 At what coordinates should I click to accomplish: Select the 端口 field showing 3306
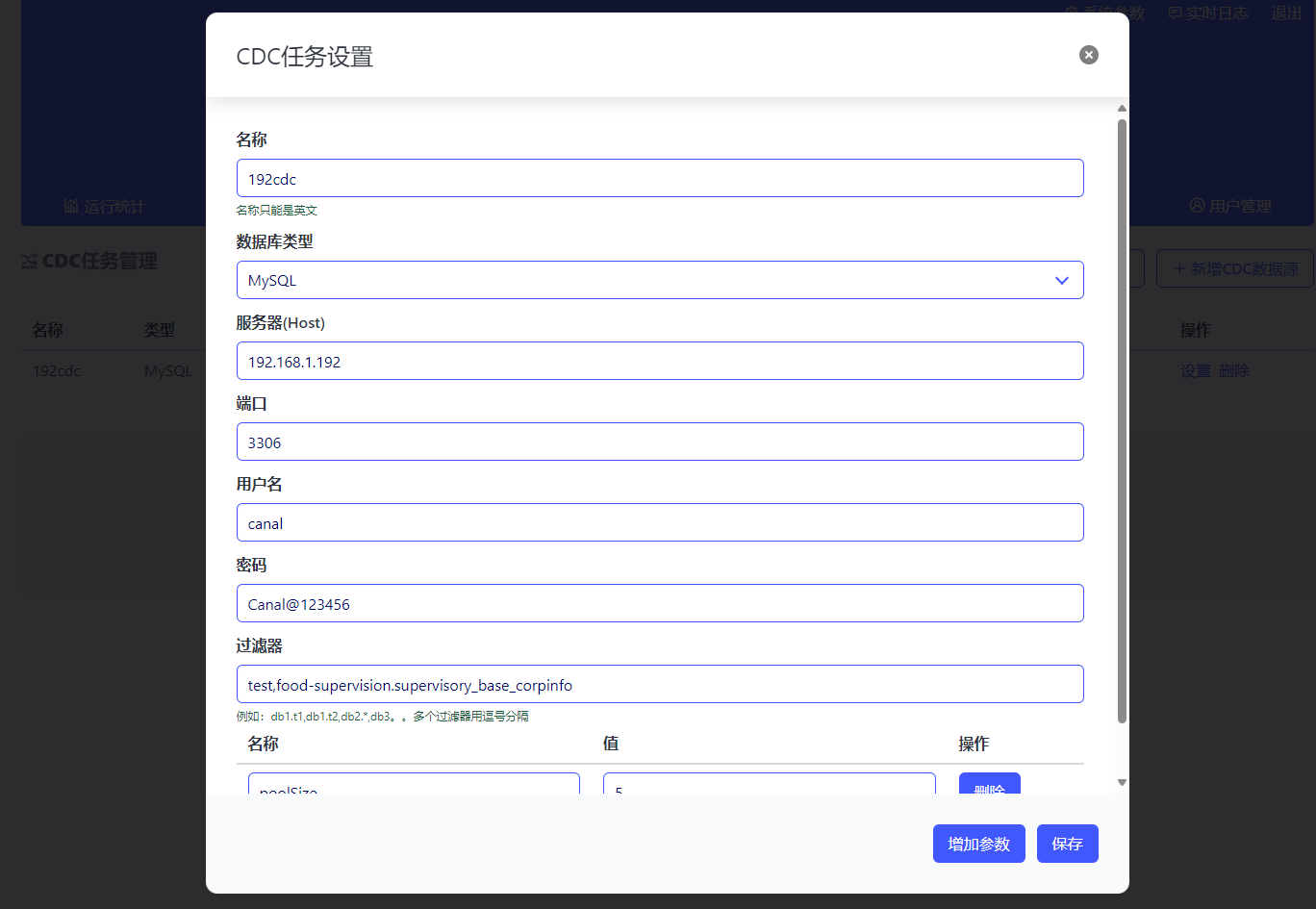click(659, 442)
